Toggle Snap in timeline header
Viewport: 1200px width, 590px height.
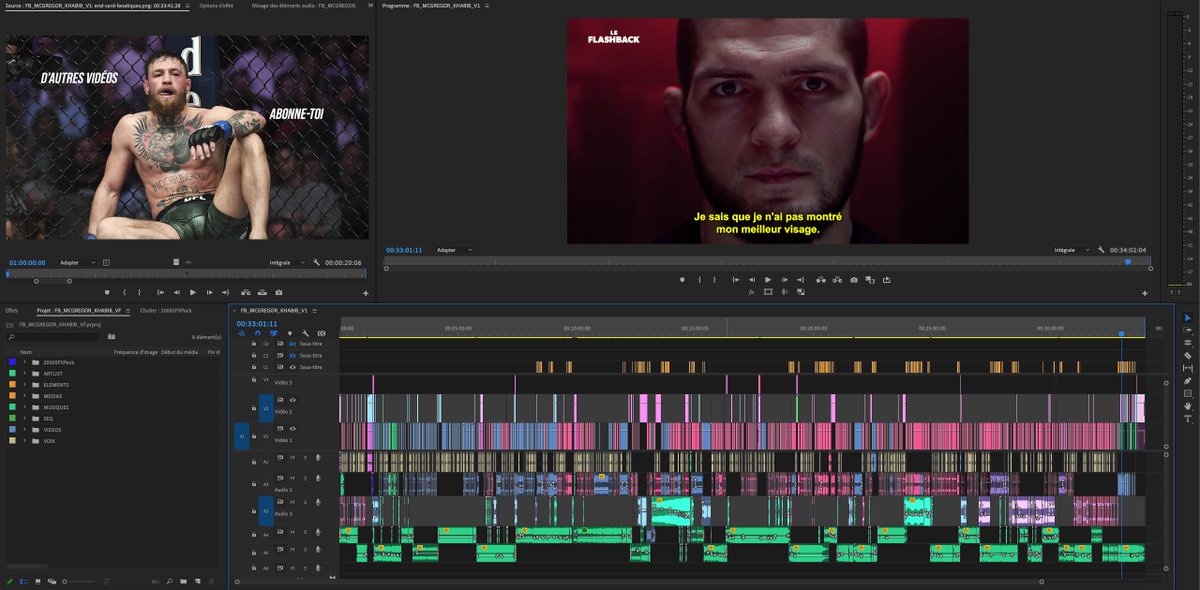click(x=258, y=333)
